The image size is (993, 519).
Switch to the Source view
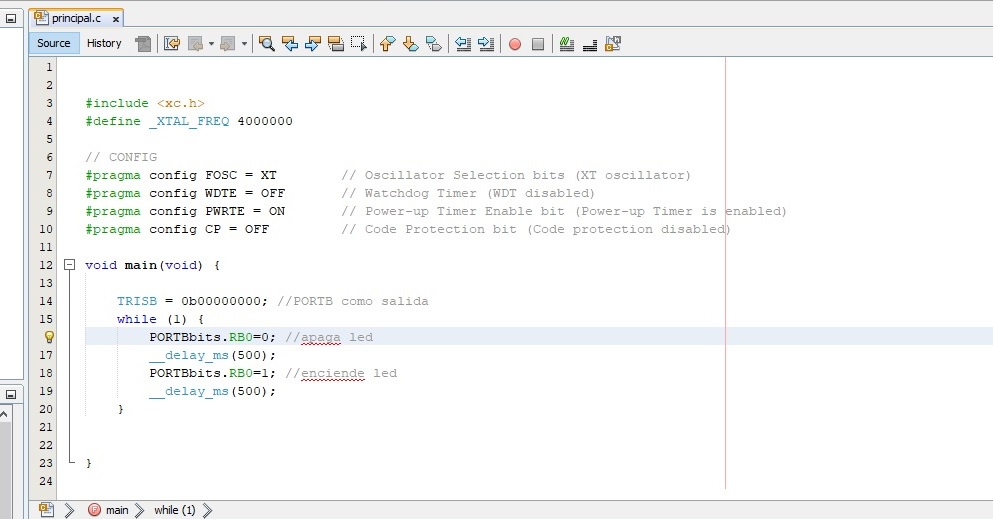54,43
